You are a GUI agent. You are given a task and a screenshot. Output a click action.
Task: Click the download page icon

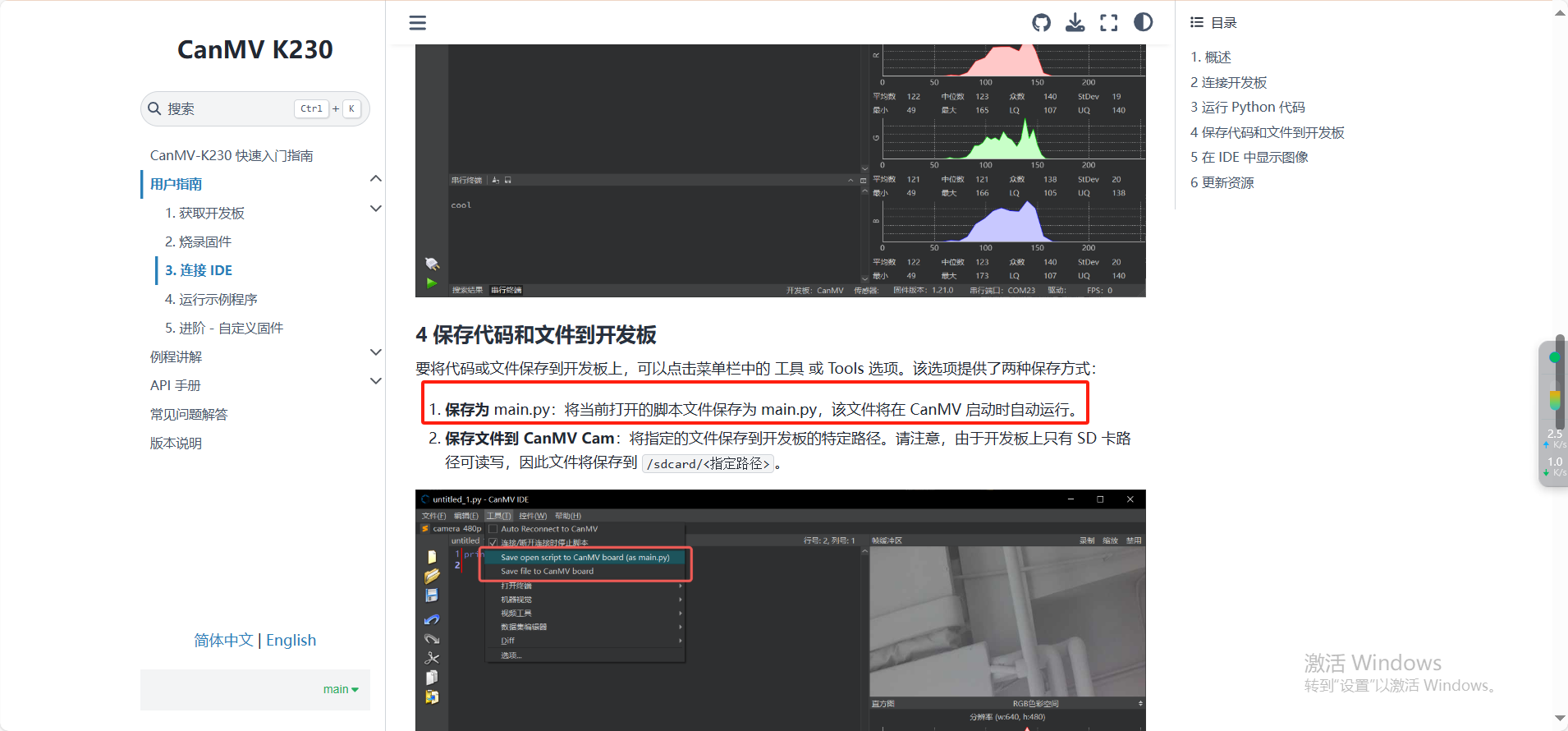(1075, 23)
